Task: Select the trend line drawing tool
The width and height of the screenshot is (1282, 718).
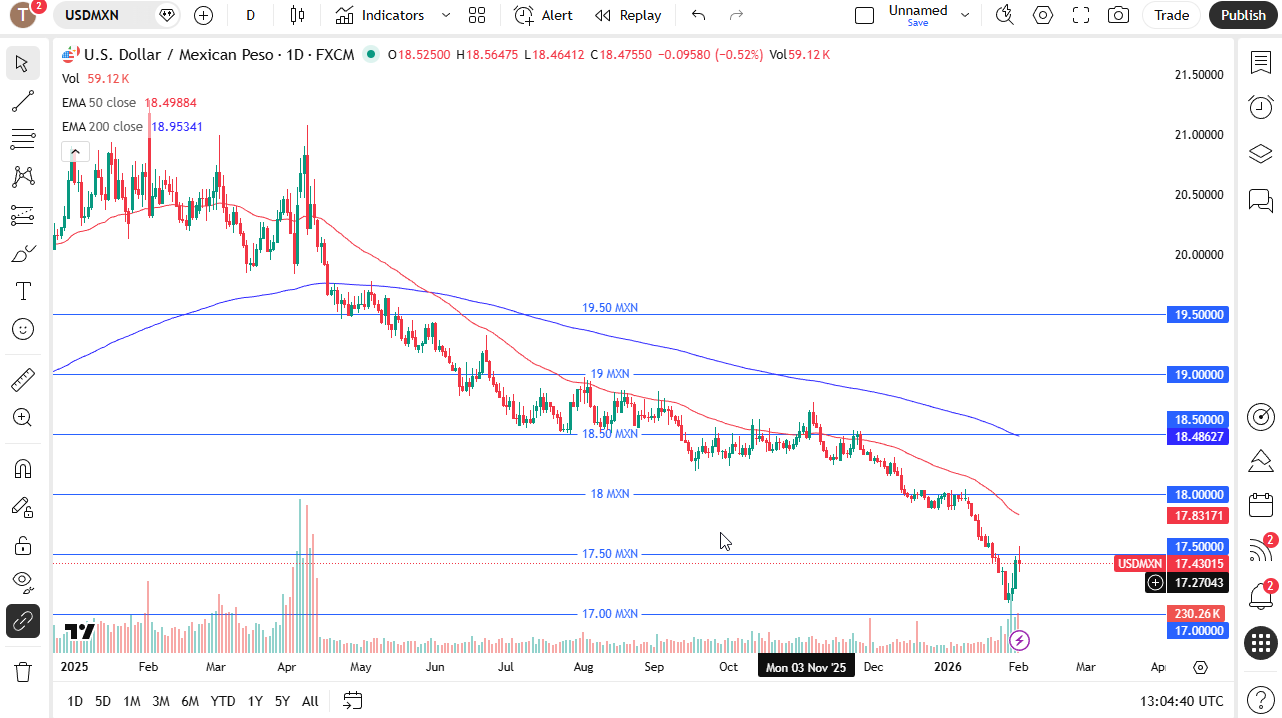Action: pos(22,101)
